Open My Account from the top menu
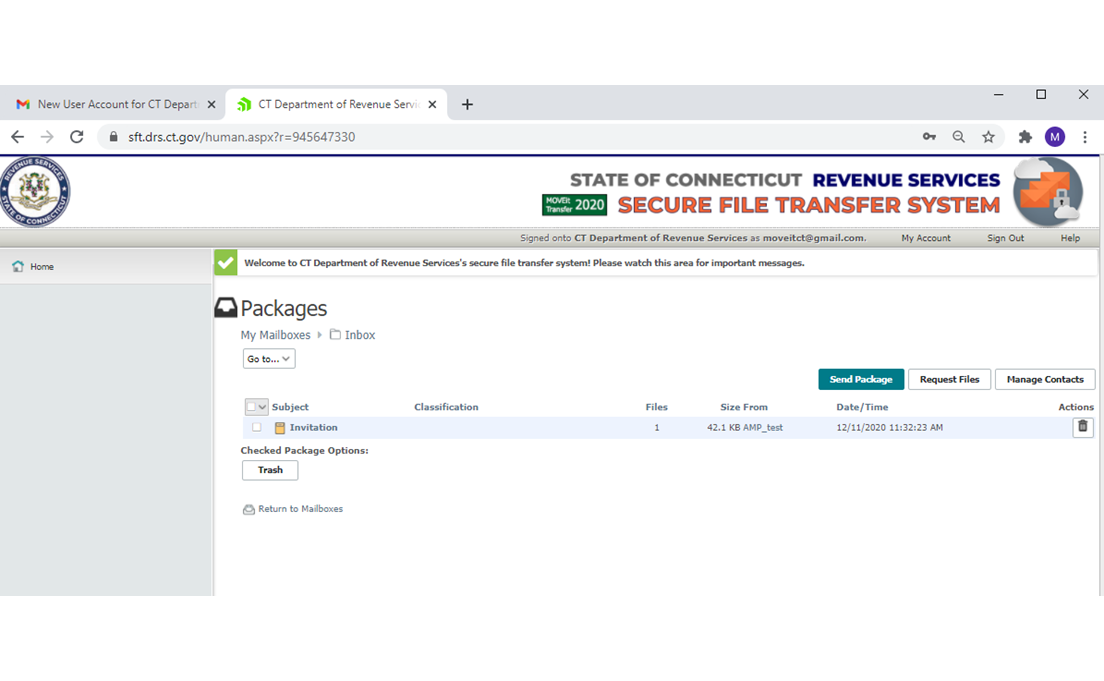1104x681 pixels. (925, 238)
